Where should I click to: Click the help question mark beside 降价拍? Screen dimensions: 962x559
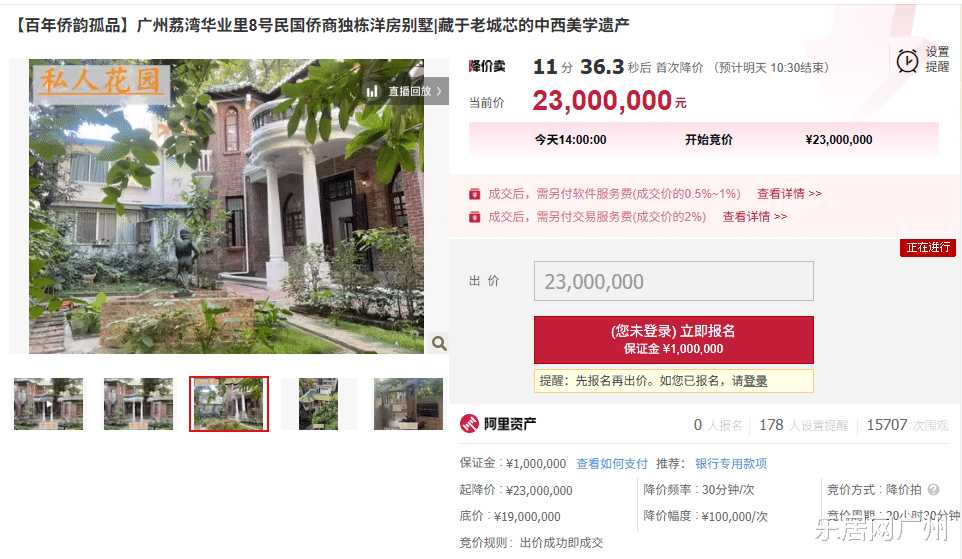[x=933, y=490]
